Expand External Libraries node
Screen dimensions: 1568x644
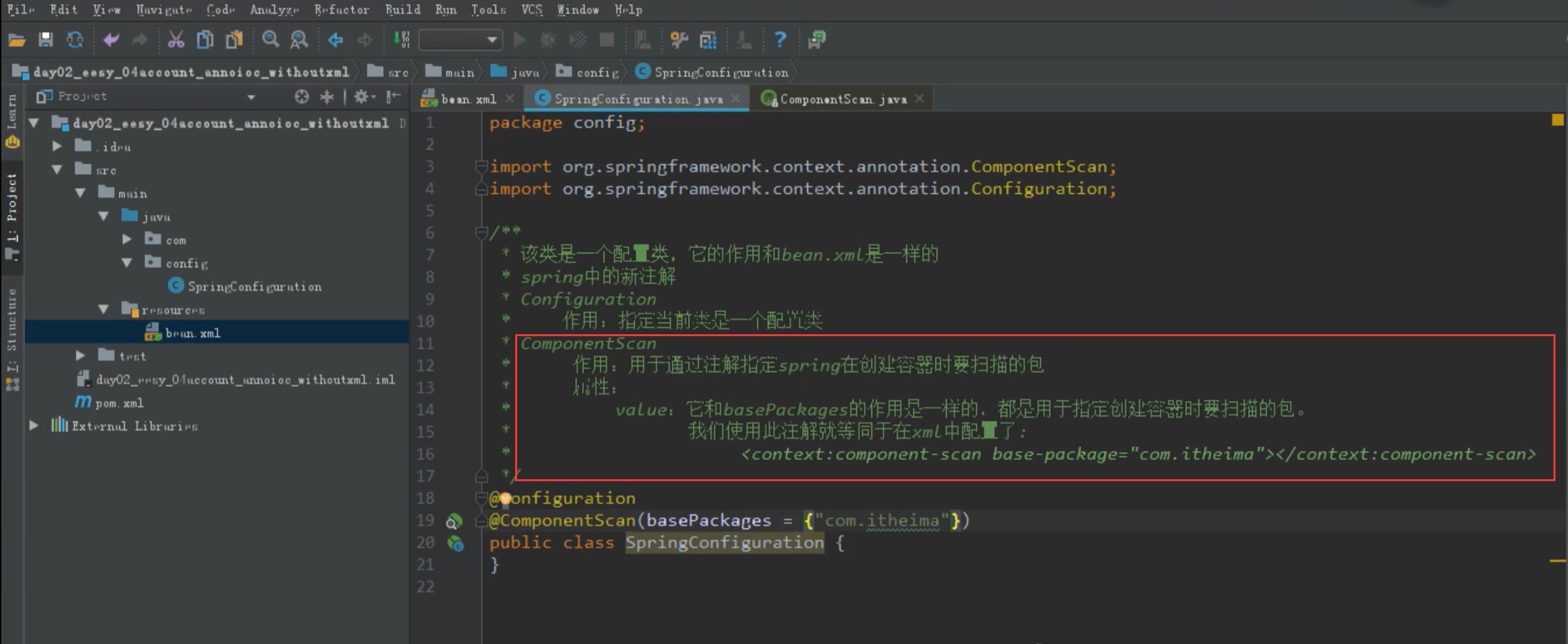pyautogui.click(x=34, y=425)
